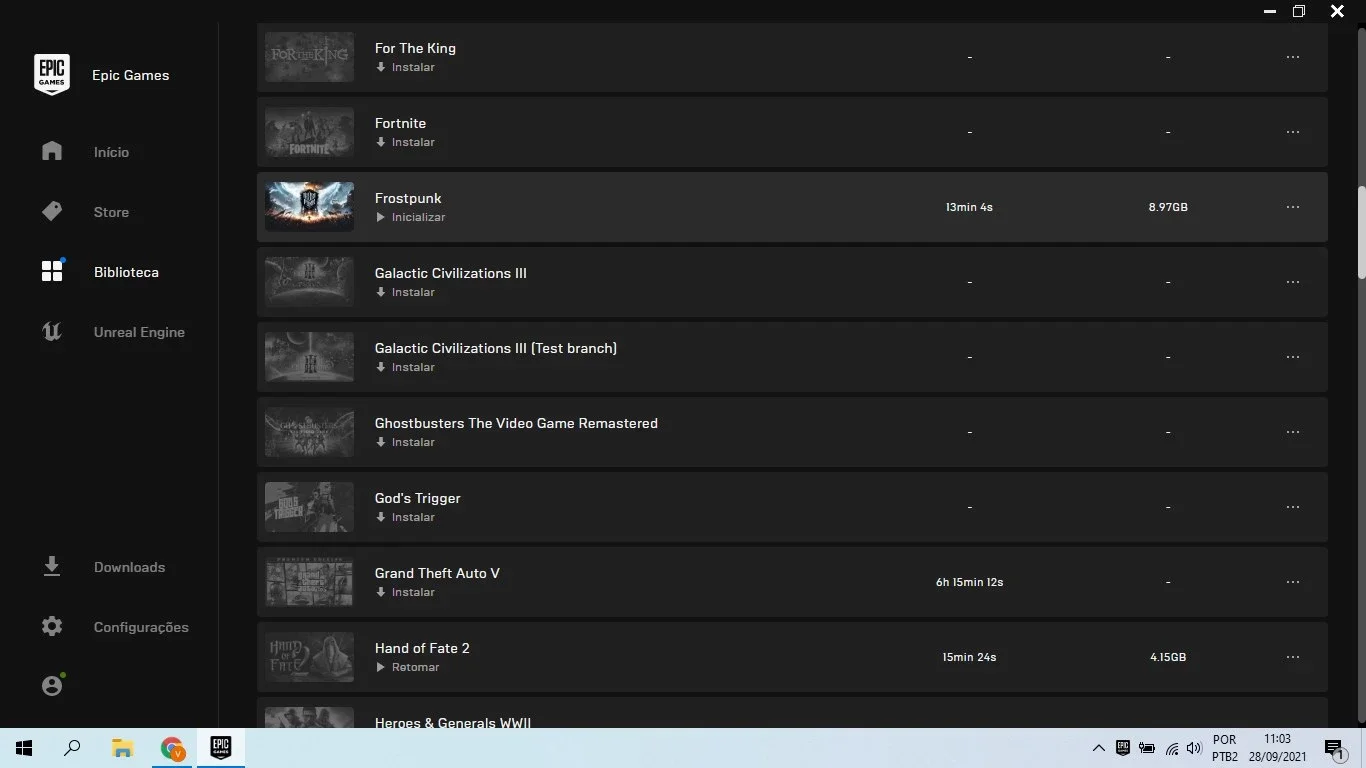Open Chrome from the taskbar
1366x768 pixels.
click(x=172, y=748)
